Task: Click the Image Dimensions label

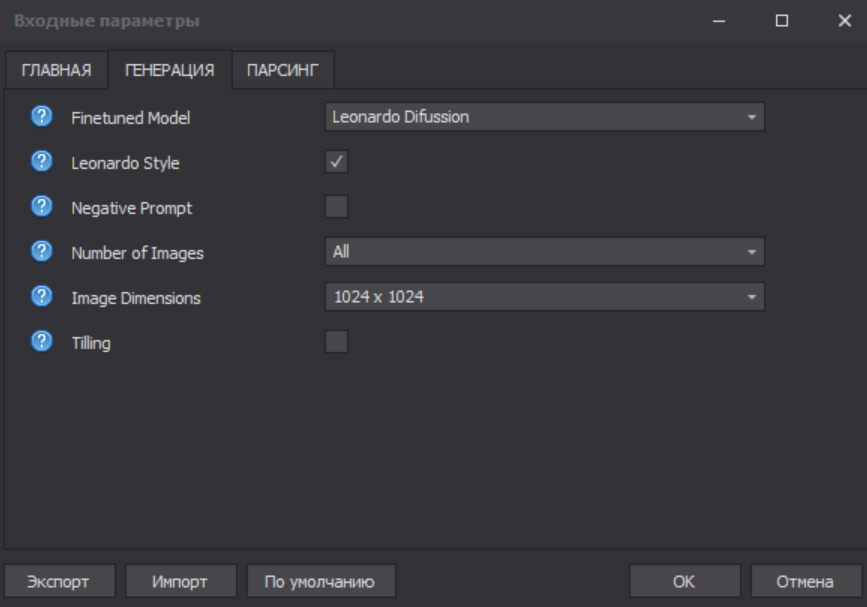Action: [x=136, y=299]
